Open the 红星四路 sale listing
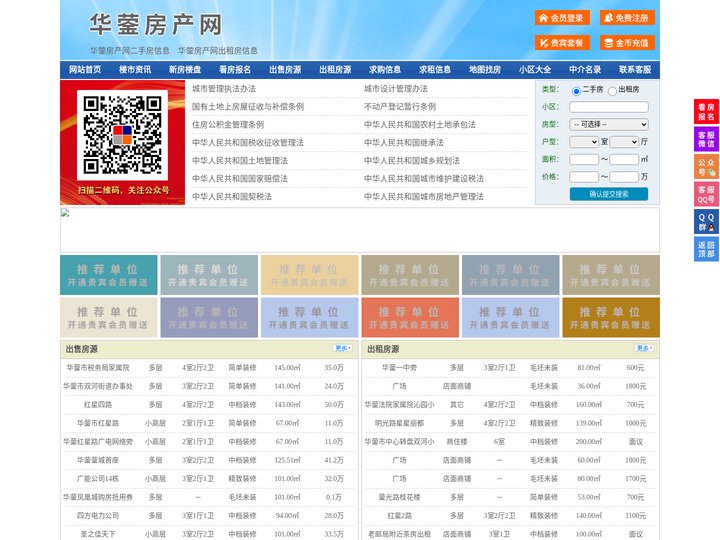This screenshot has width=720, height=540. (x=98, y=405)
